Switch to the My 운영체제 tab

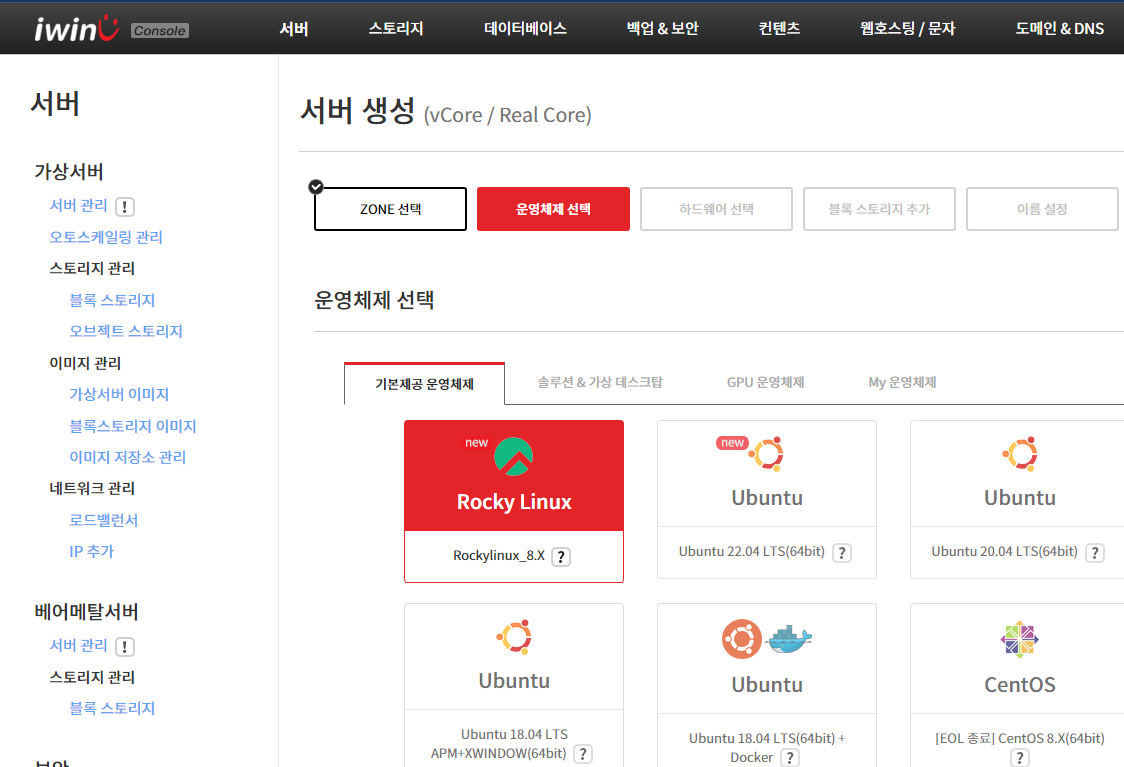903,382
